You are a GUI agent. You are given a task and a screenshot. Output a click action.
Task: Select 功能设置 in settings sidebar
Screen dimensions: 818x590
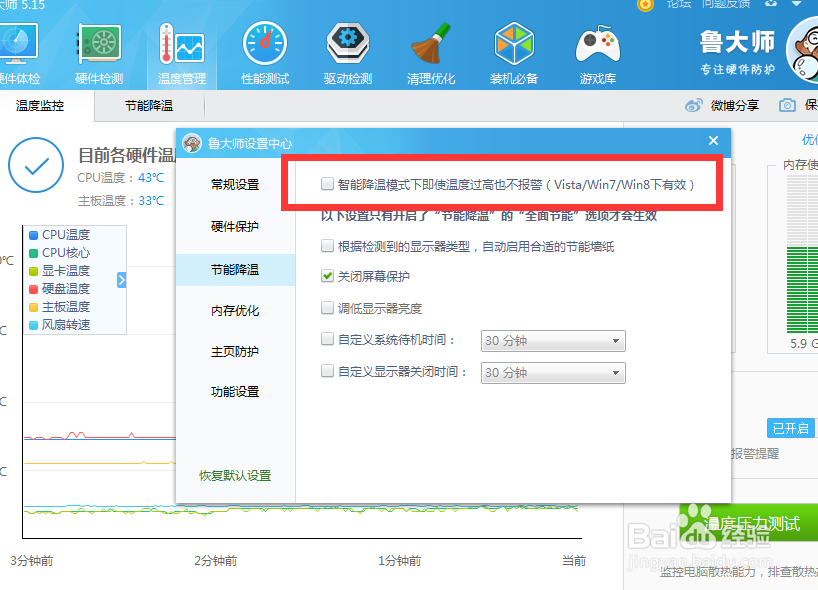click(x=235, y=392)
